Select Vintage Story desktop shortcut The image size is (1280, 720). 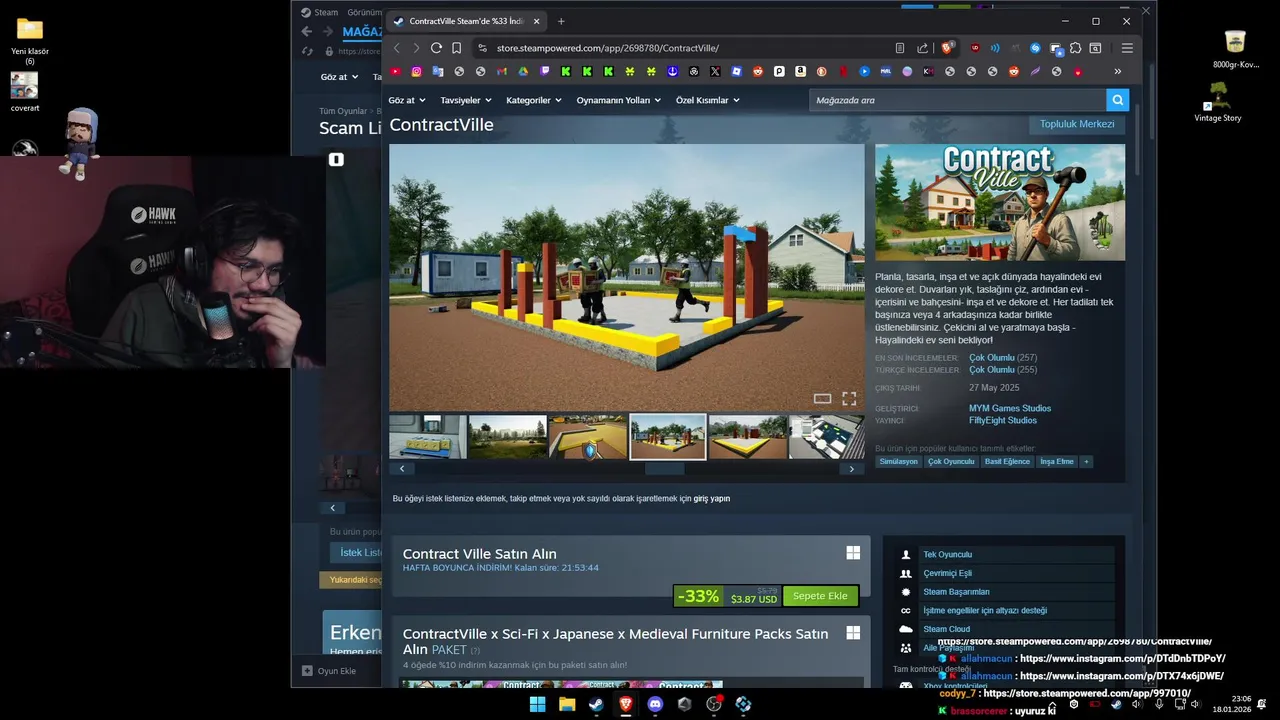[1218, 102]
